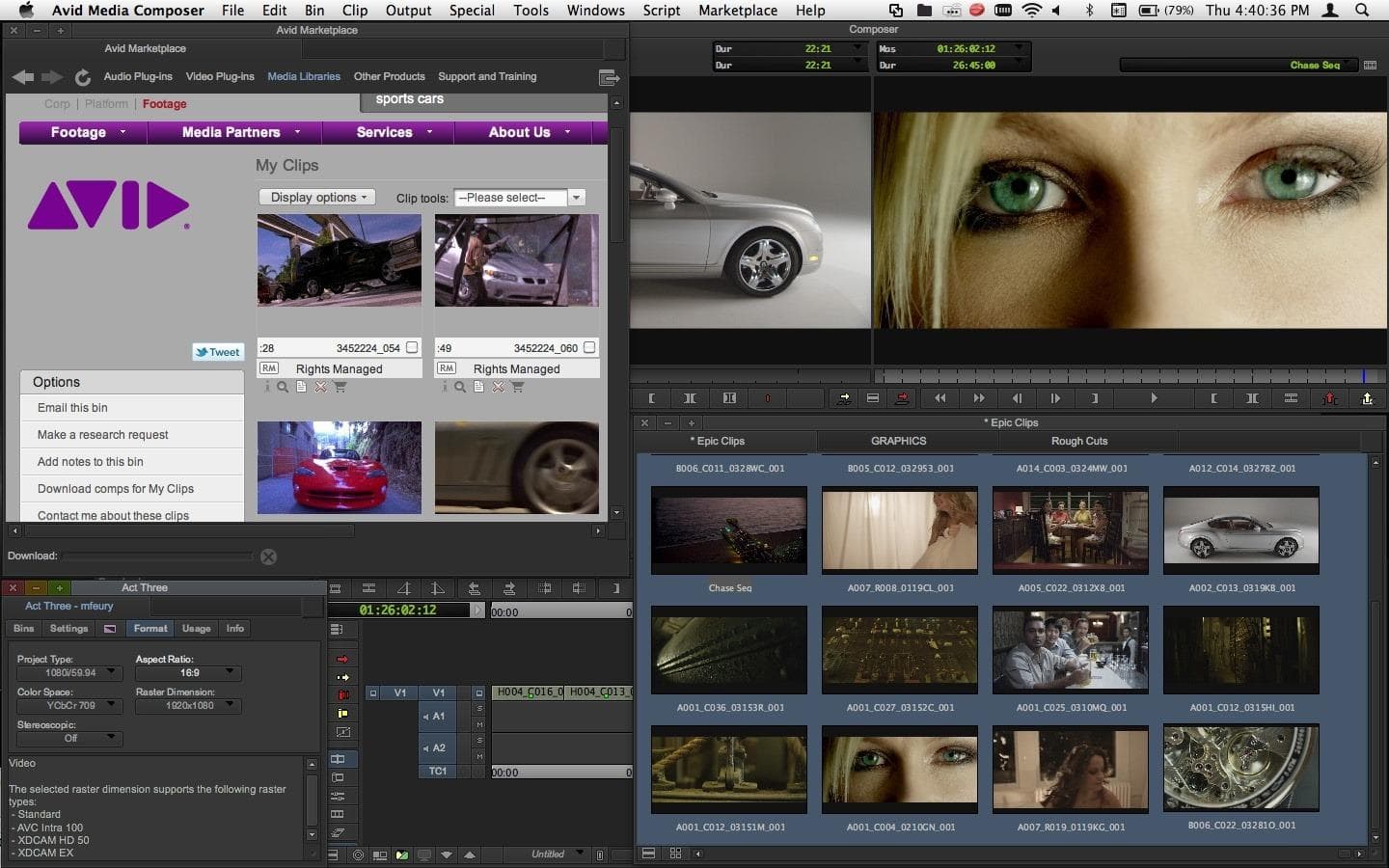The image size is (1389, 868).
Task: Click the red Overwrite arrow in timeline palette
Action: (x=342, y=659)
